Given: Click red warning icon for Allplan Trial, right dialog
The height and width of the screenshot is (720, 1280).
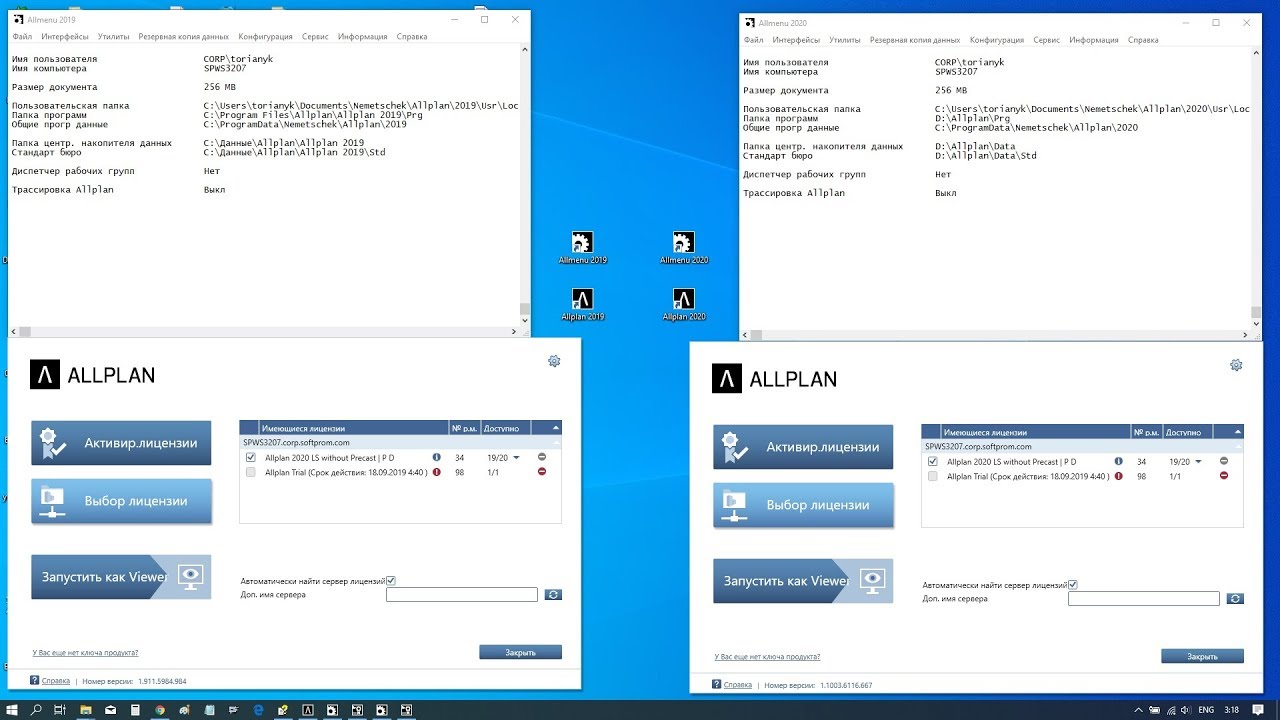Looking at the screenshot, I should click(x=1118, y=476).
